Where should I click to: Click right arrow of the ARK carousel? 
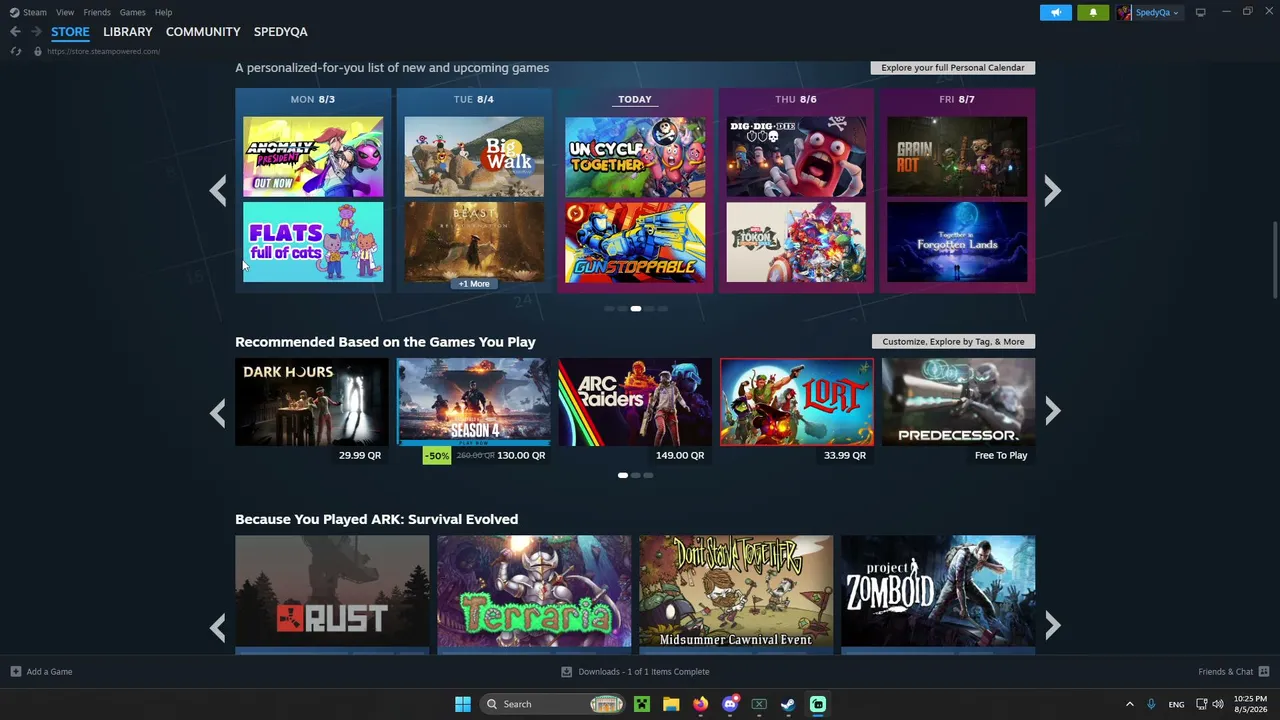tap(1052, 627)
